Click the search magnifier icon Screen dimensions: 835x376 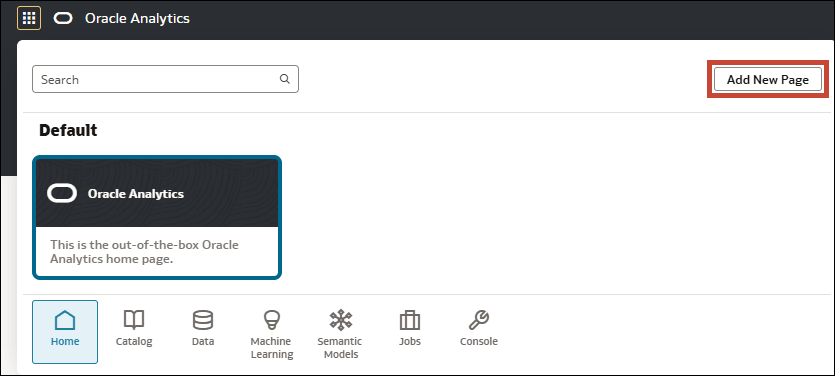pyautogui.click(x=285, y=79)
